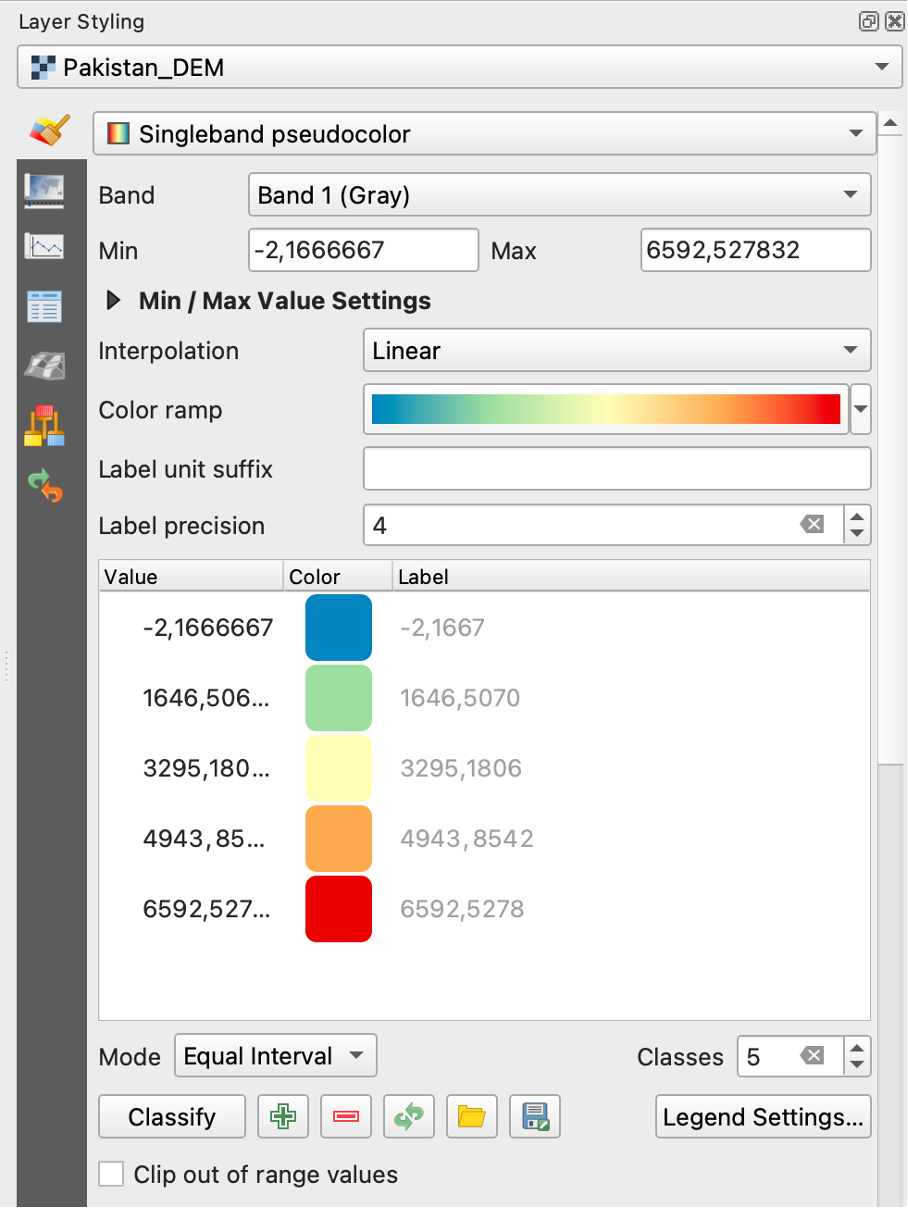Open the style history undo/redo tab
Screen dimensions: 908x1208
[44, 487]
